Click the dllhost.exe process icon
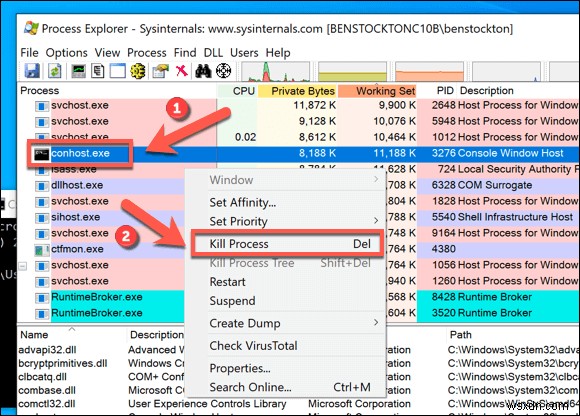This screenshot has height=416, width=580. point(42,186)
